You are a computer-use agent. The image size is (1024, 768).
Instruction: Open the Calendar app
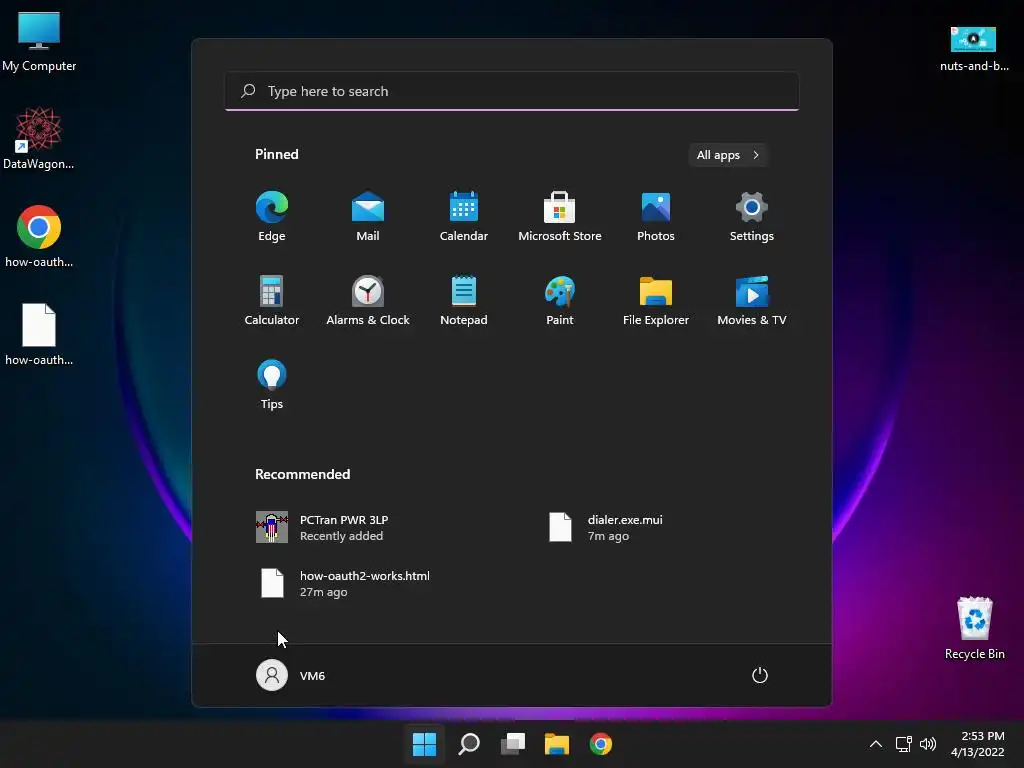464,217
